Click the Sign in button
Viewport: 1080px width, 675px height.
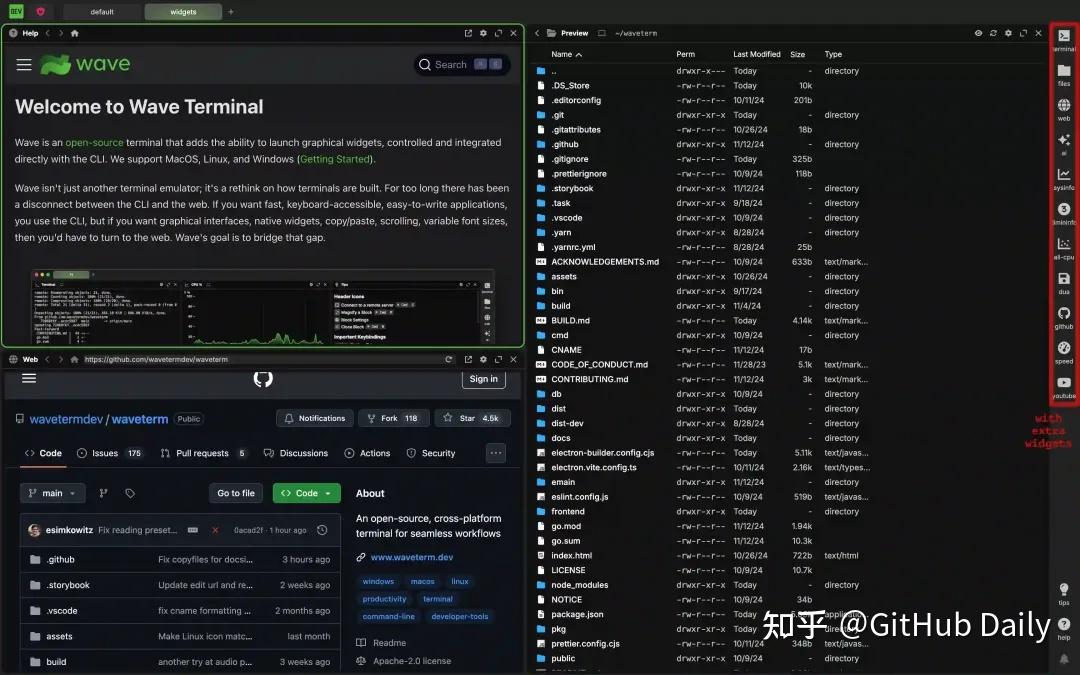pyautogui.click(x=484, y=379)
